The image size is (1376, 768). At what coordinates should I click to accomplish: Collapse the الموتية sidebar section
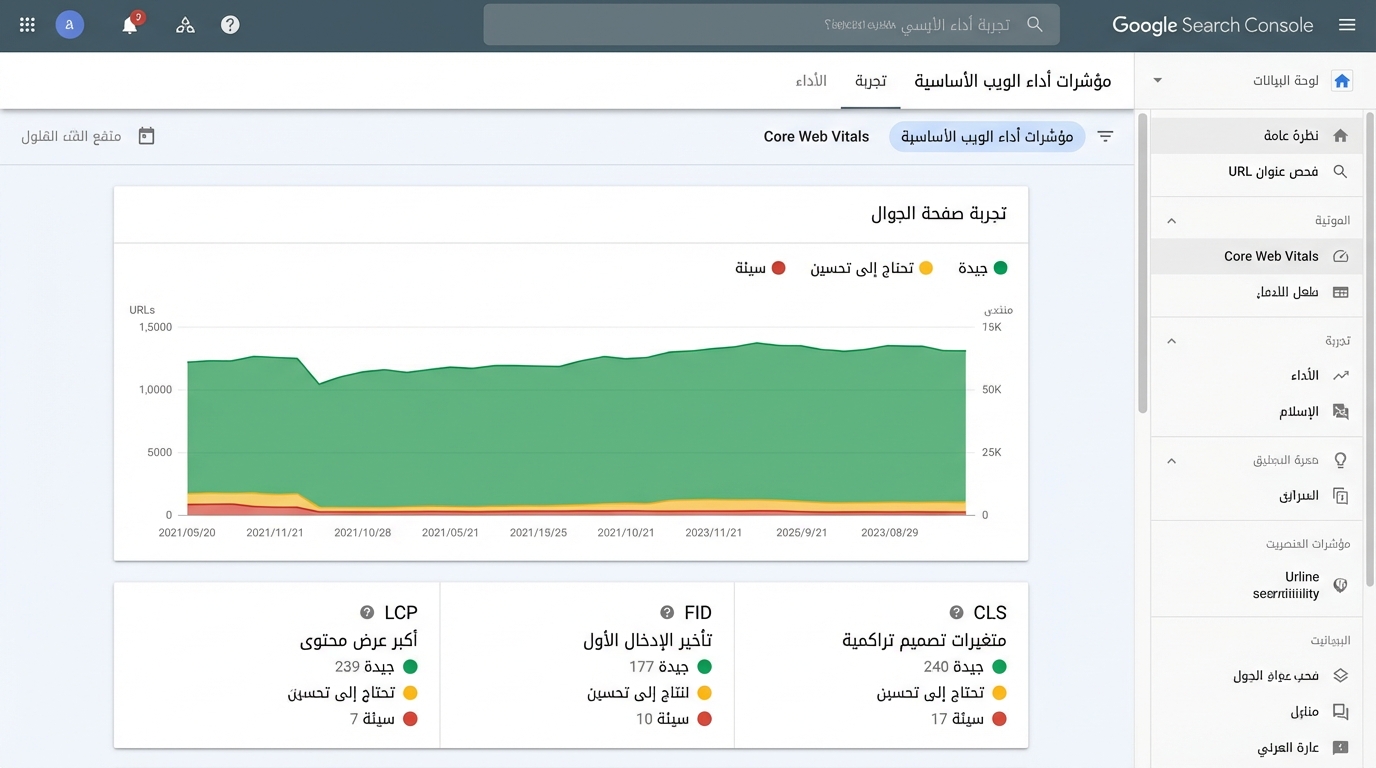pos(1172,220)
